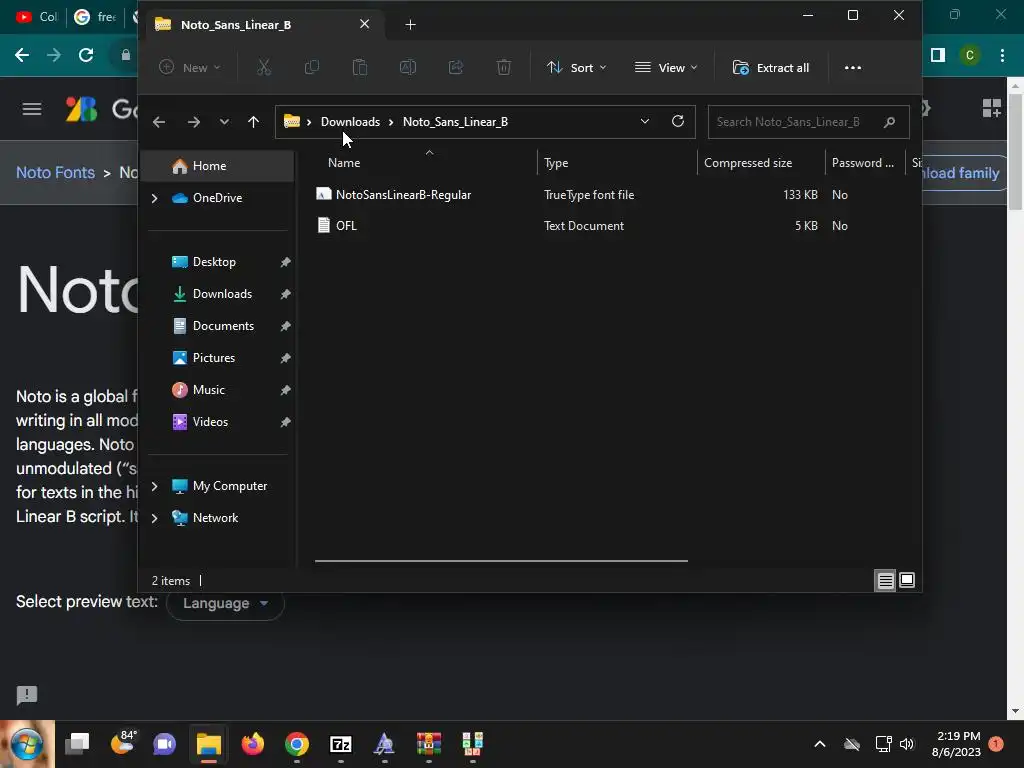Open Task View on the taskbar
The height and width of the screenshot is (768, 1024).
pos(77,744)
